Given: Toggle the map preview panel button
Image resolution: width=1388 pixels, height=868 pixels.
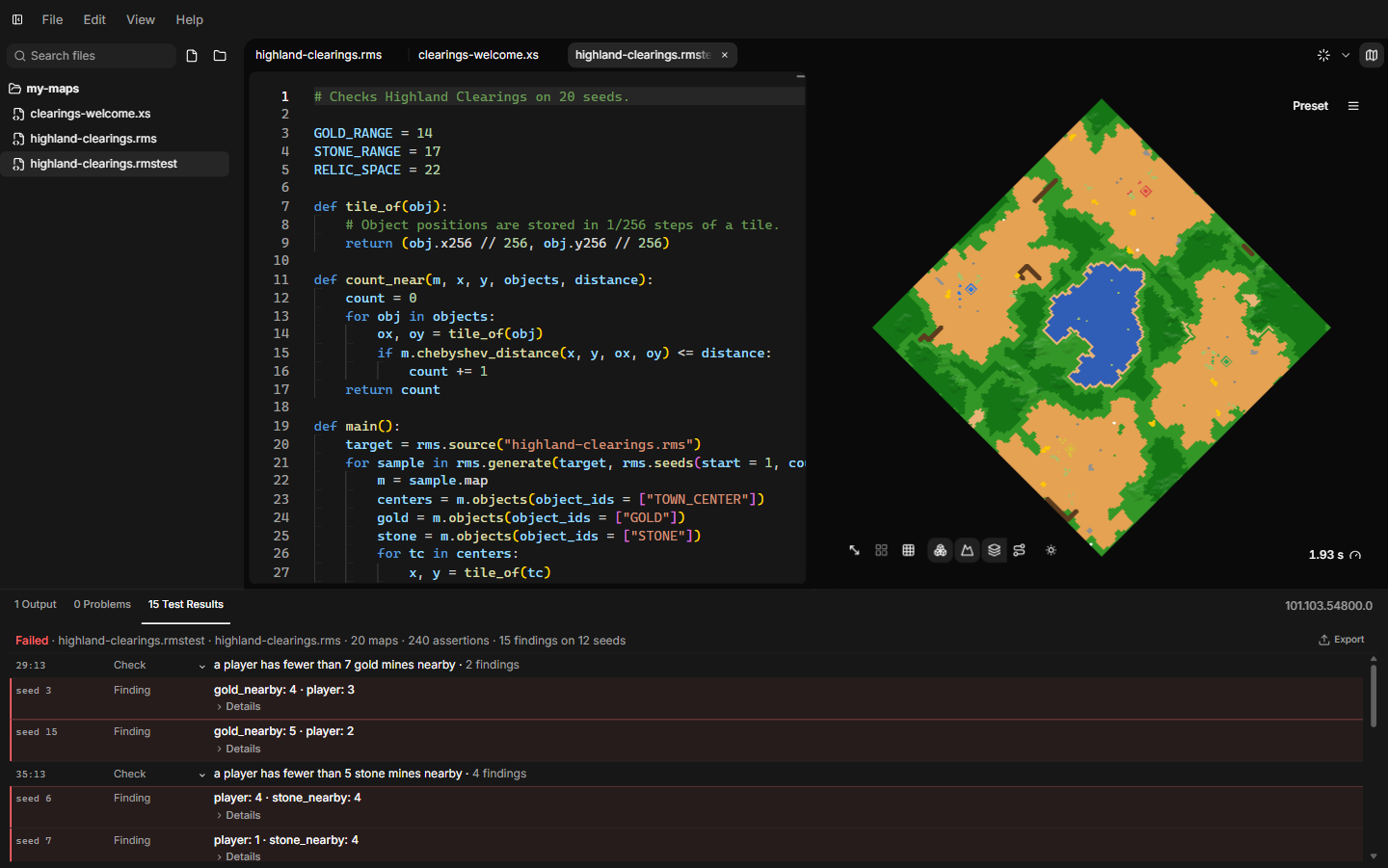Looking at the screenshot, I should [1372, 55].
